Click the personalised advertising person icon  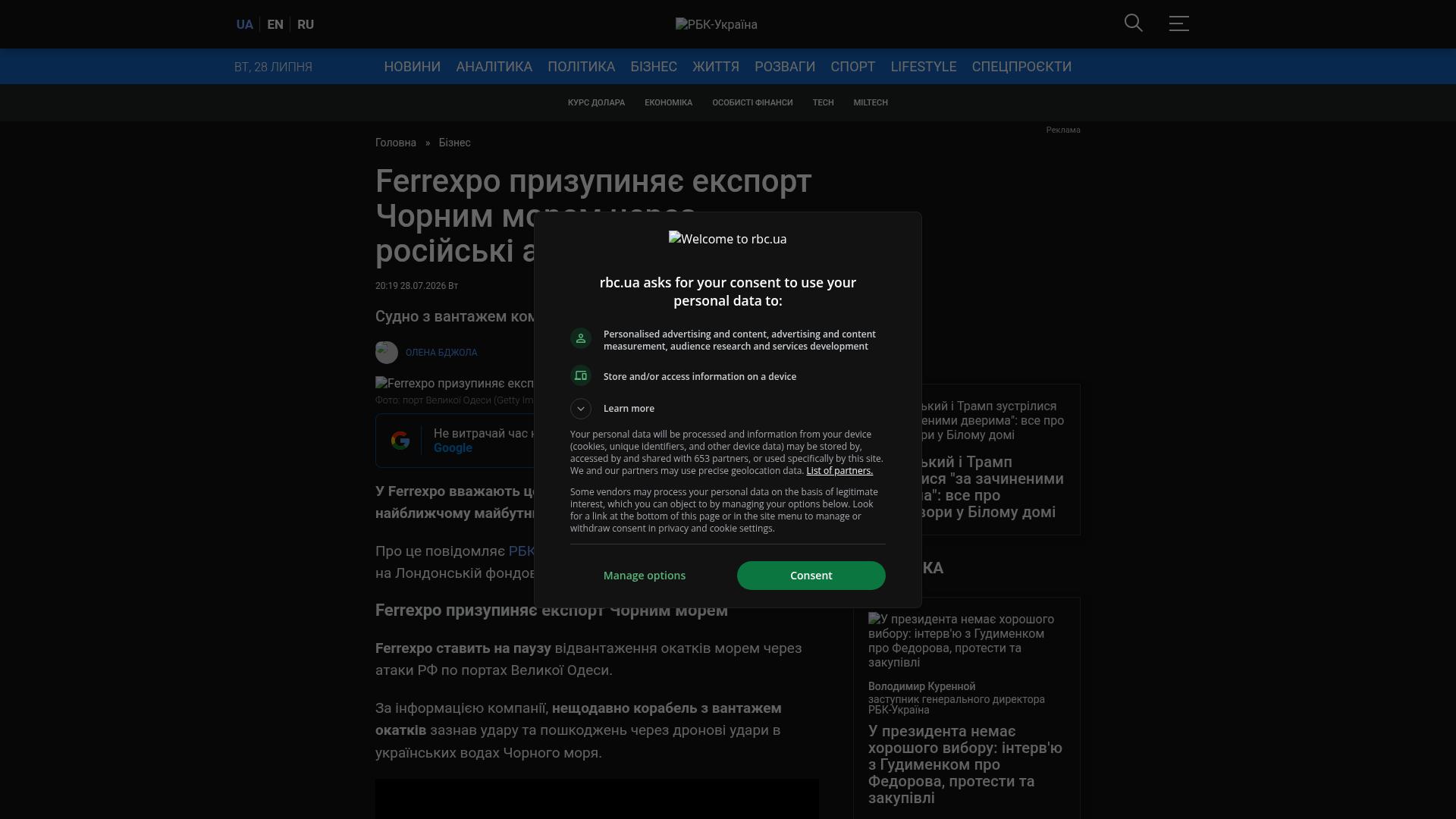581,339
